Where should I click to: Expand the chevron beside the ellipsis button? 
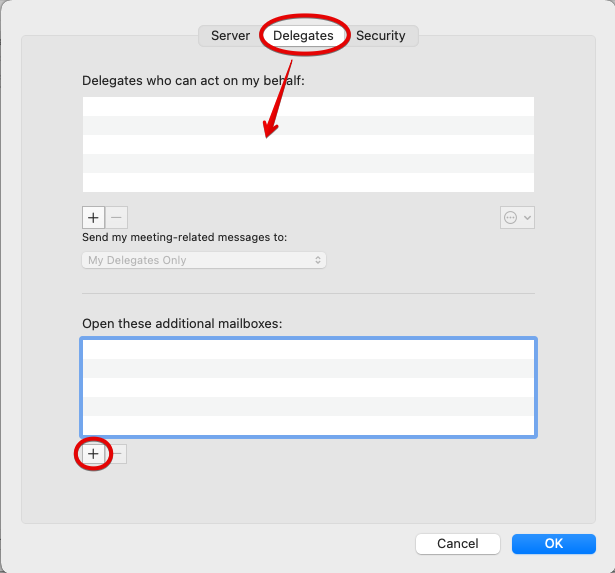tap(528, 217)
